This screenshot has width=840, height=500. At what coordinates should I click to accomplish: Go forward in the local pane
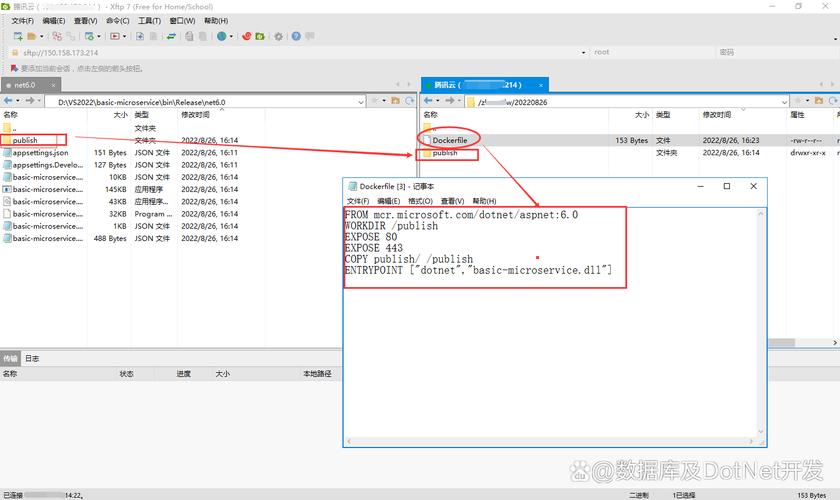coord(30,100)
